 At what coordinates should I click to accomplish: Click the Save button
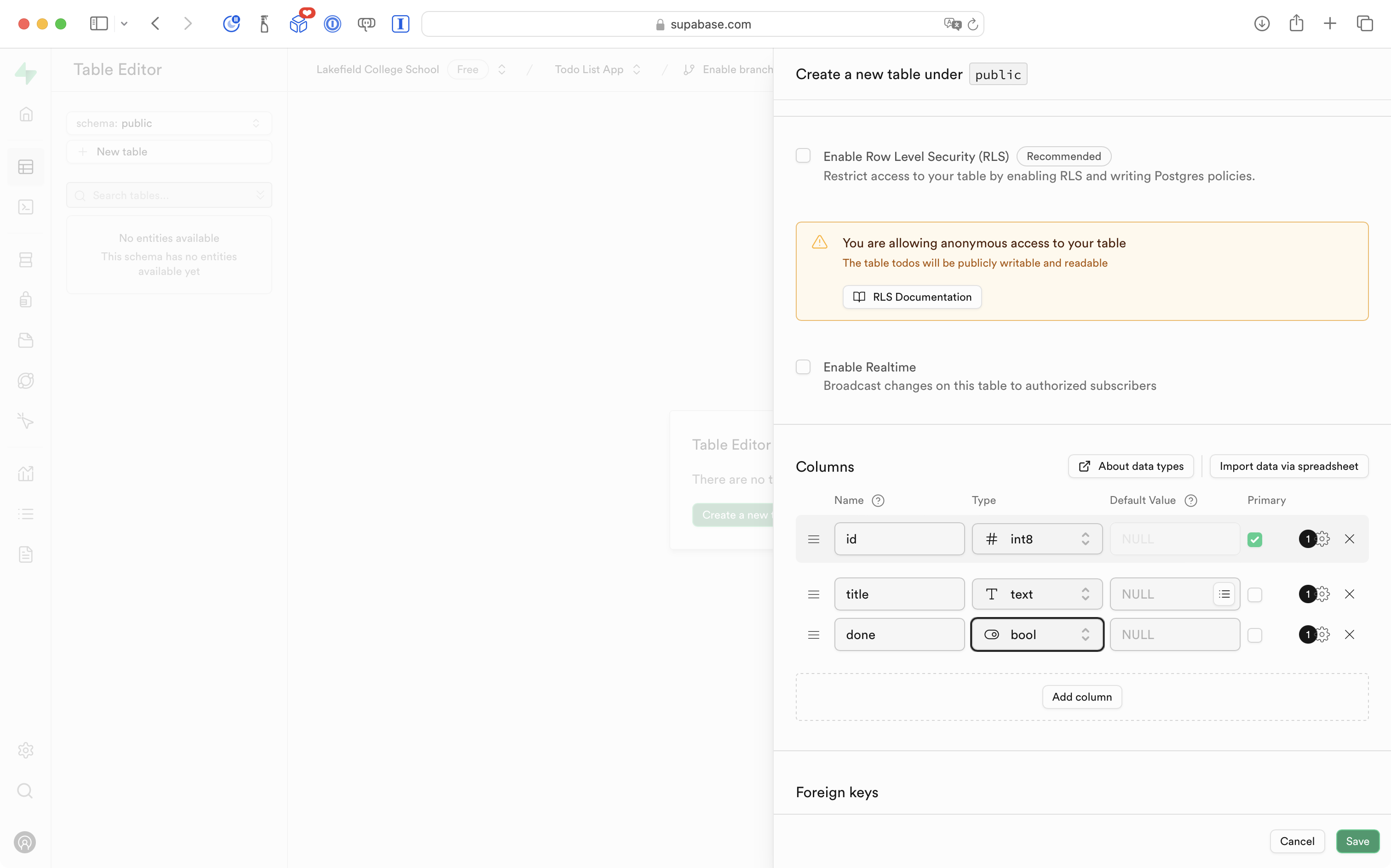click(x=1357, y=841)
